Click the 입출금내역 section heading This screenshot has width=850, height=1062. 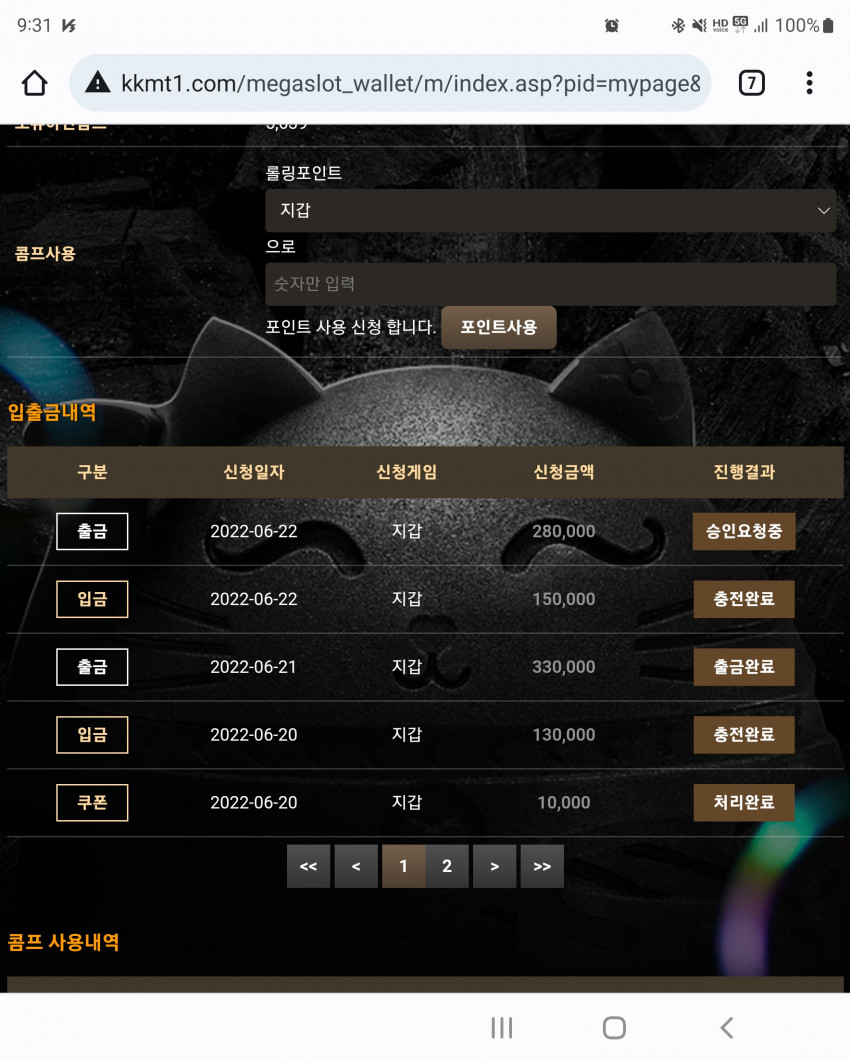click(x=52, y=412)
